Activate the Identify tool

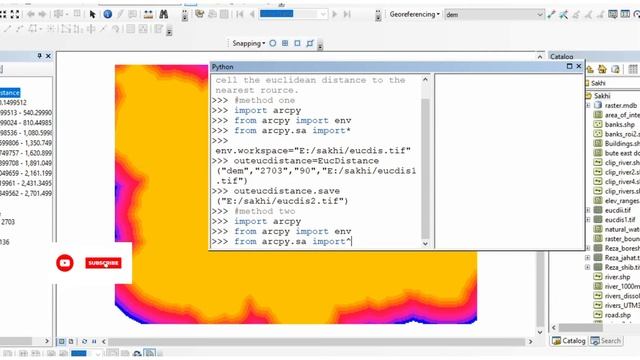(x=108, y=14)
